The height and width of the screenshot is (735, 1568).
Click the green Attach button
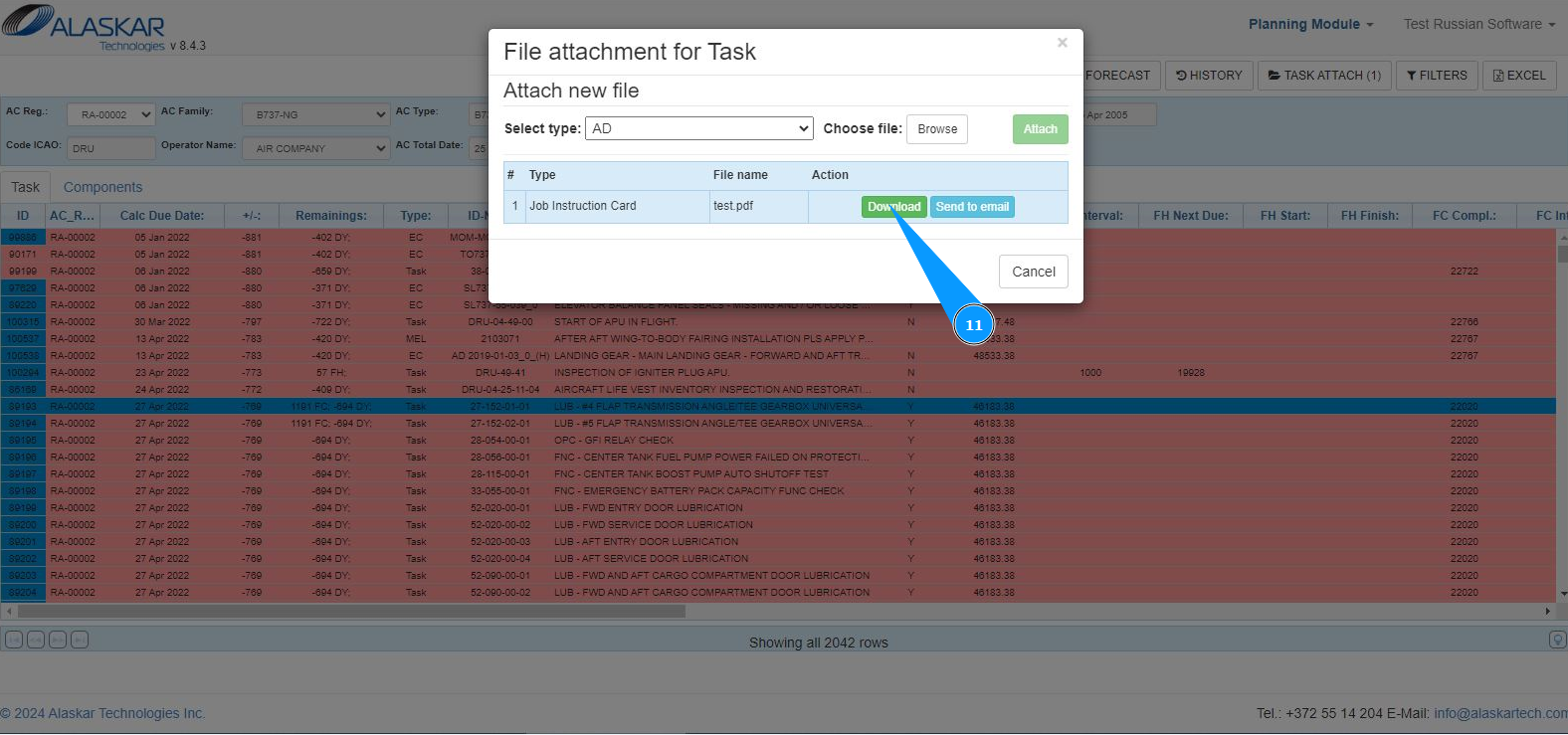(1041, 129)
